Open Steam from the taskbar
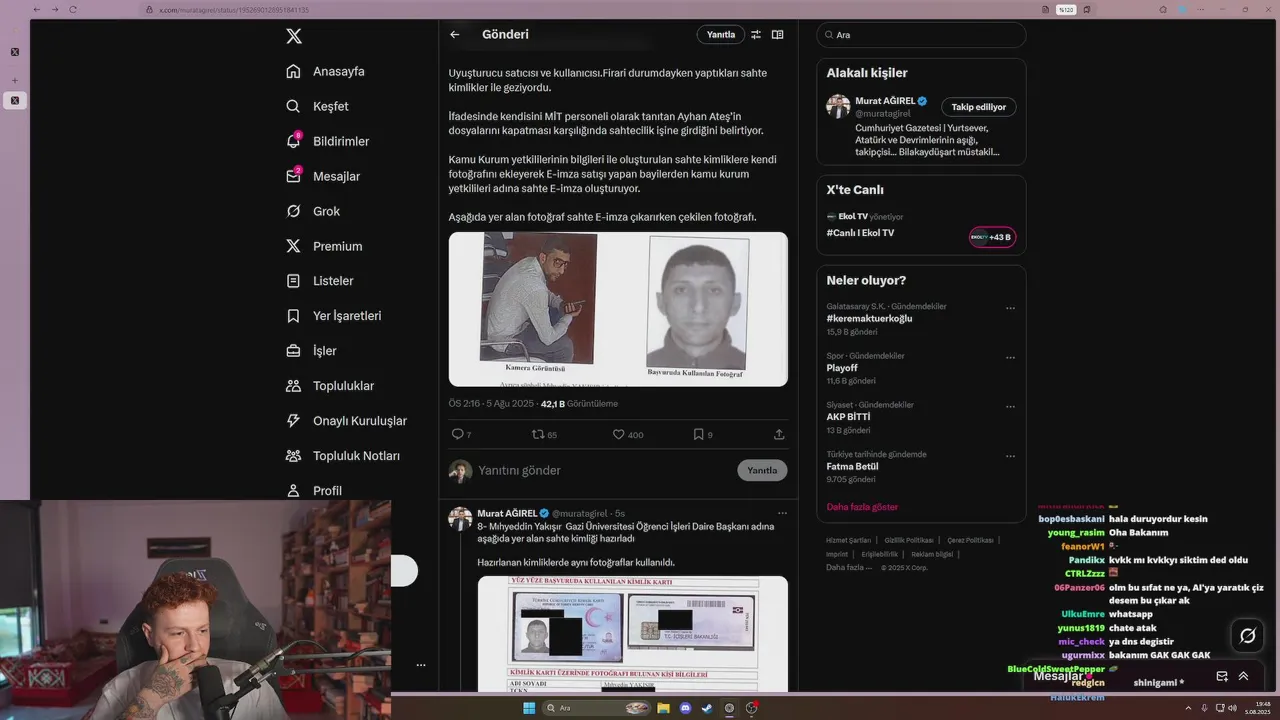This screenshot has height=720, width=1280. click(707, 708)
